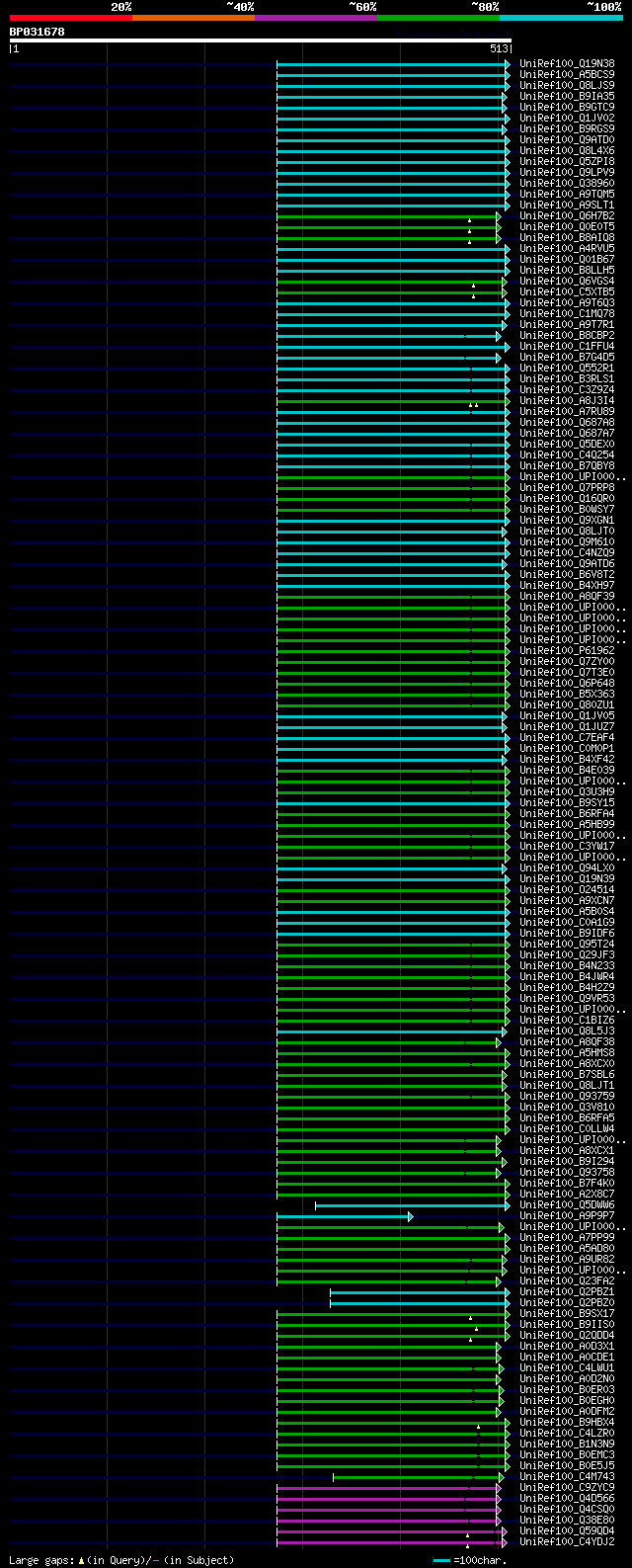Select hit UniRef100_Q7PRP8
Screen dimensions: 632x1568
pyautogui.click(x=567, y=488)
